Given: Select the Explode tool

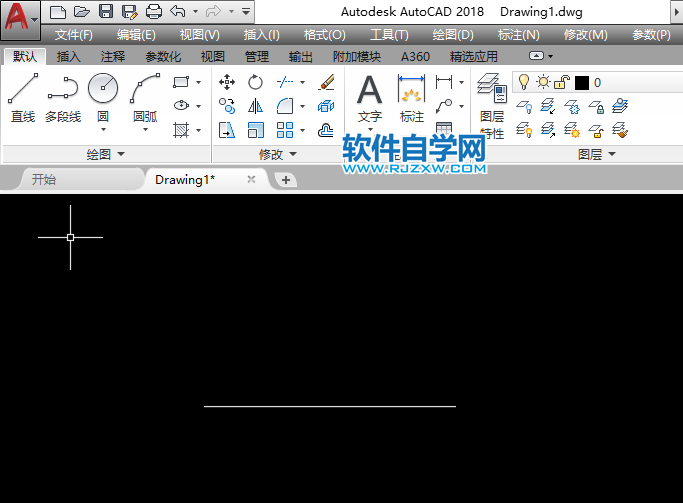Looking at the screenshot, I should [x=326, y=106].
